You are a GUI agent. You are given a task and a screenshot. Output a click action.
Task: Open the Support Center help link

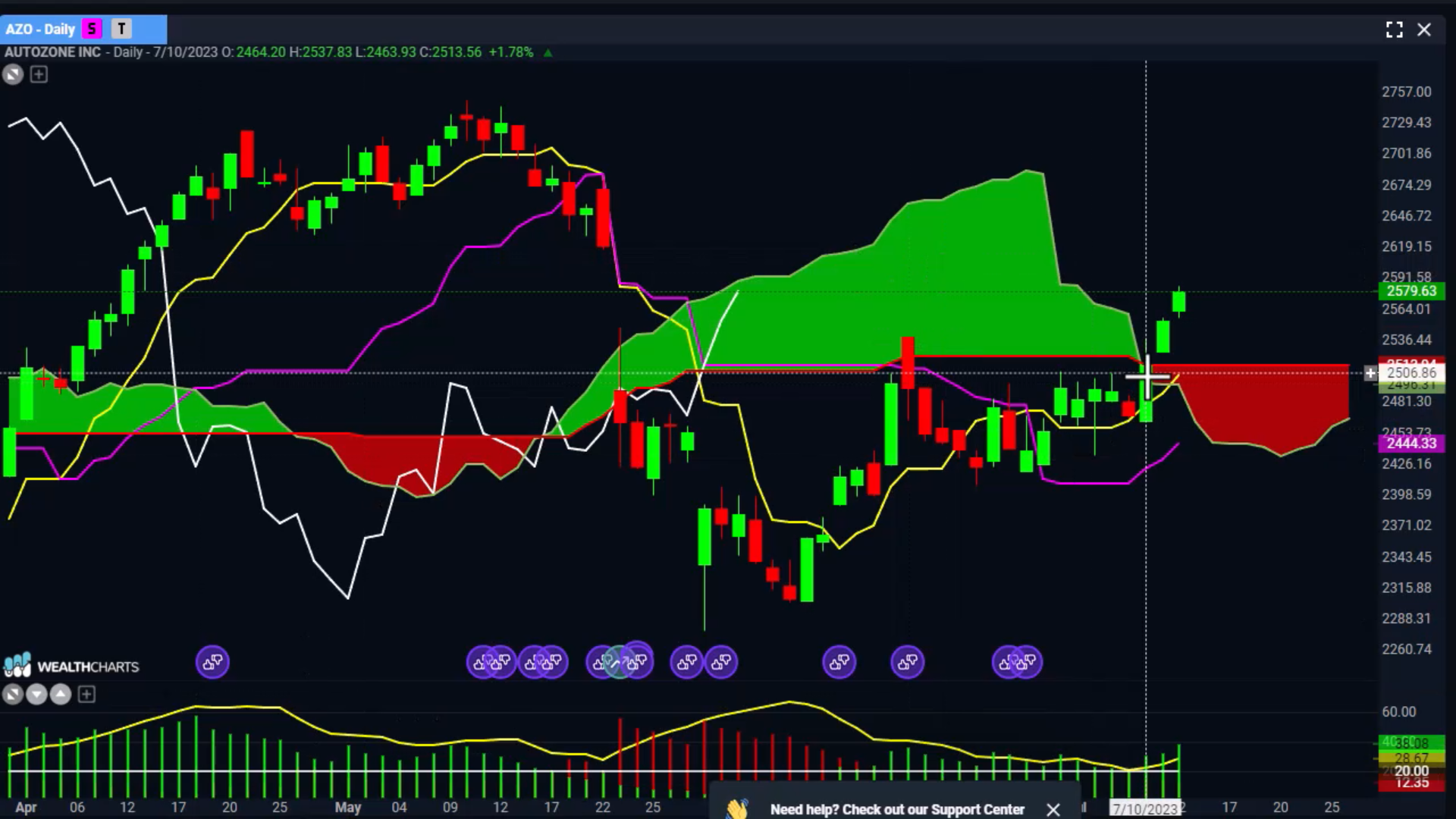[897, 809]
